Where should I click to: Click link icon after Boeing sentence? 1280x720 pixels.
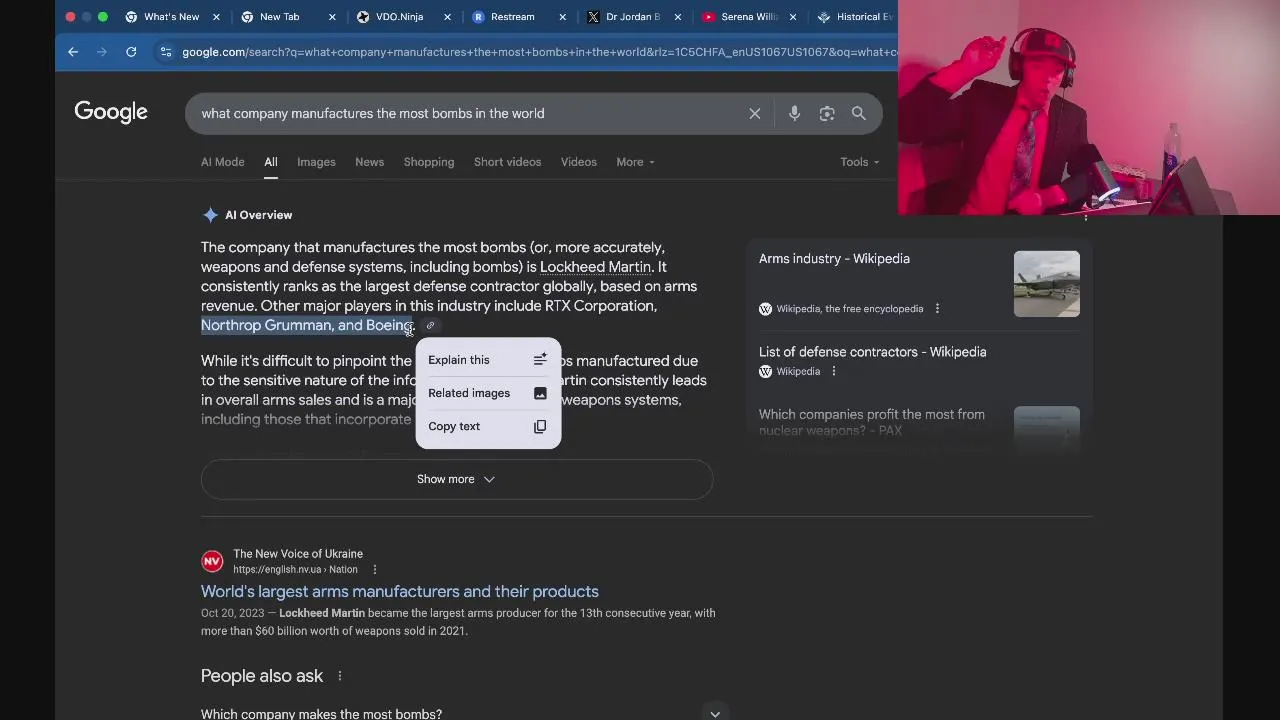(431, 325)
